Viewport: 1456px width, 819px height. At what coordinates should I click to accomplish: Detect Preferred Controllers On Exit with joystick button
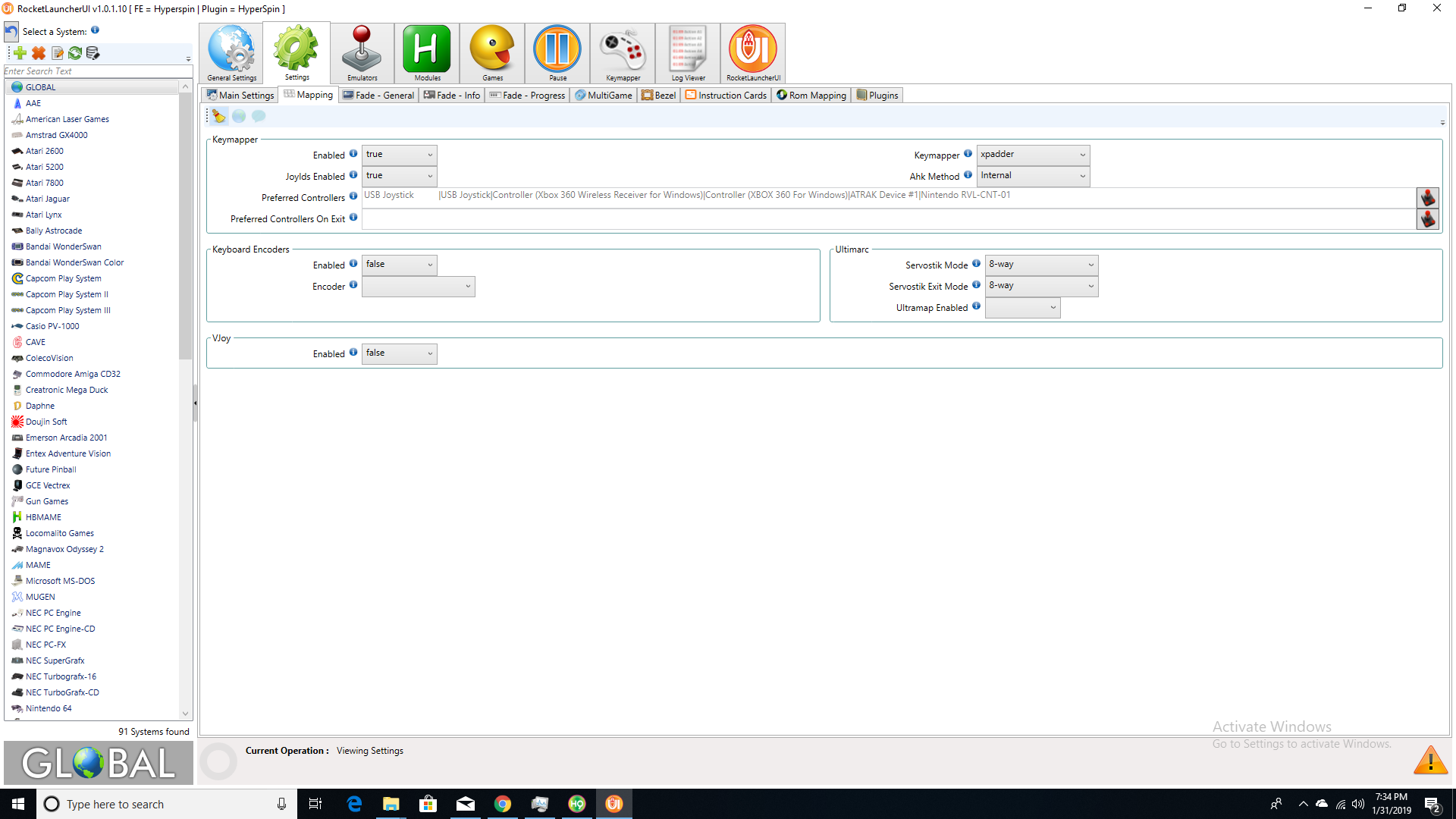click(1428, 219)
